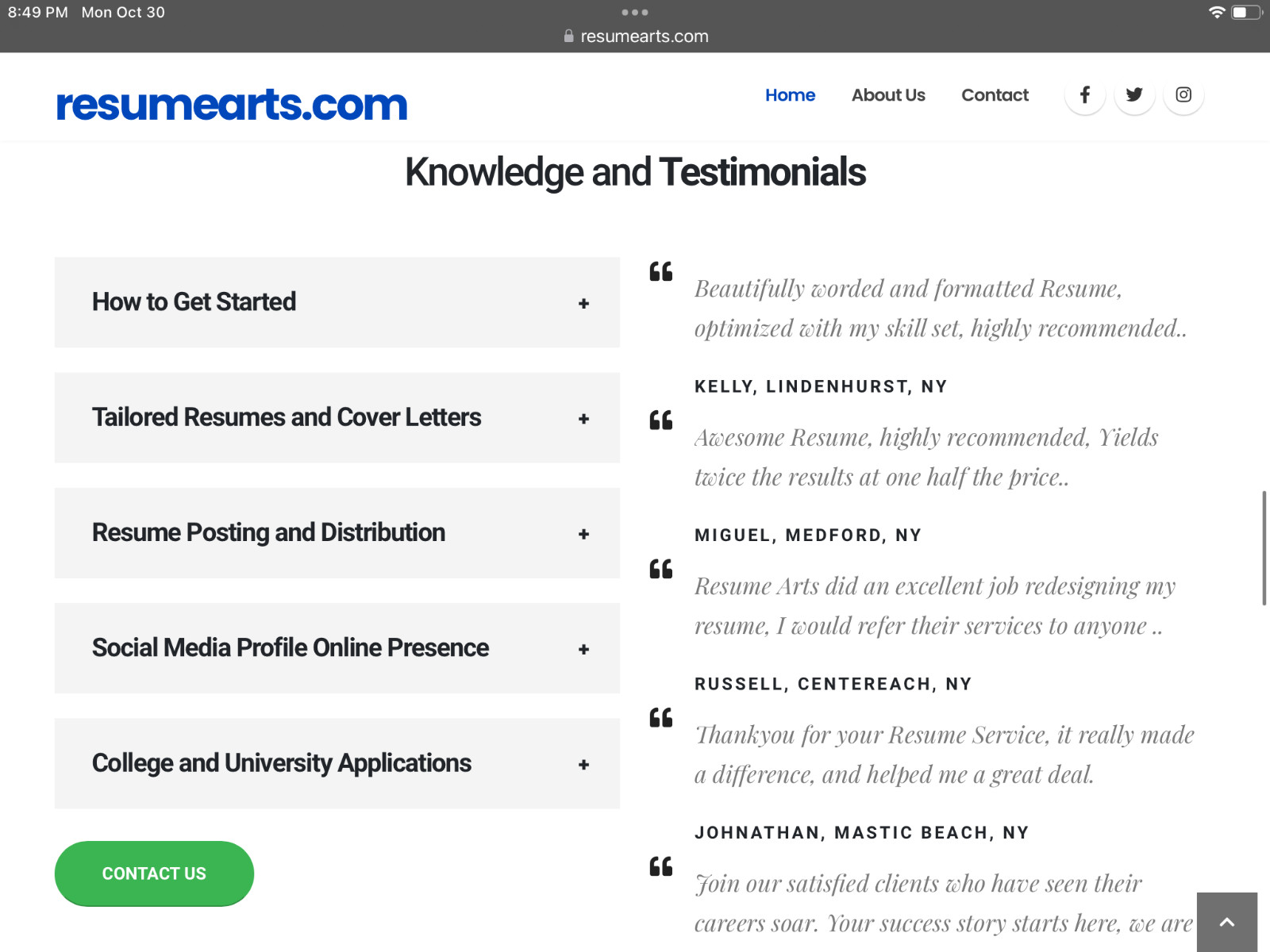This screenshot has height=952, width=1270.
Task: Tap the battery status icon
Action: tap(1246, 12)
